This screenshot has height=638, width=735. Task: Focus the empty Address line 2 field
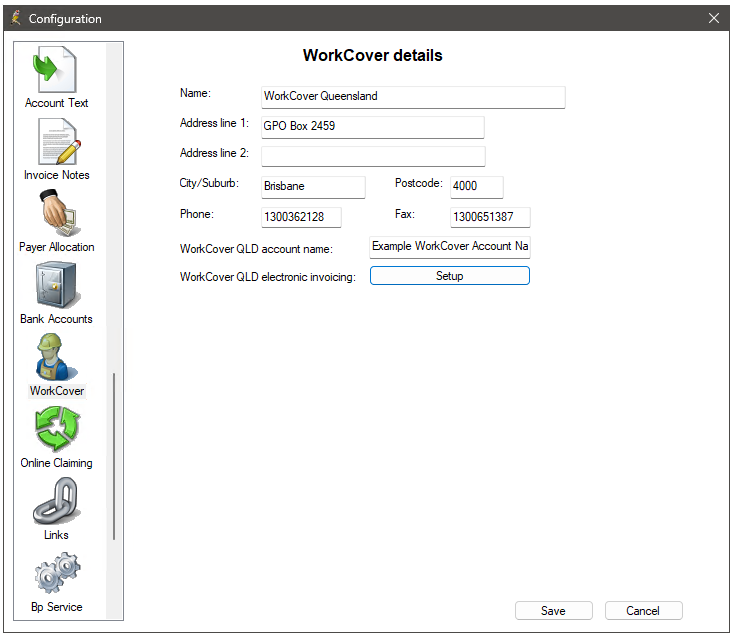point(373,156)
